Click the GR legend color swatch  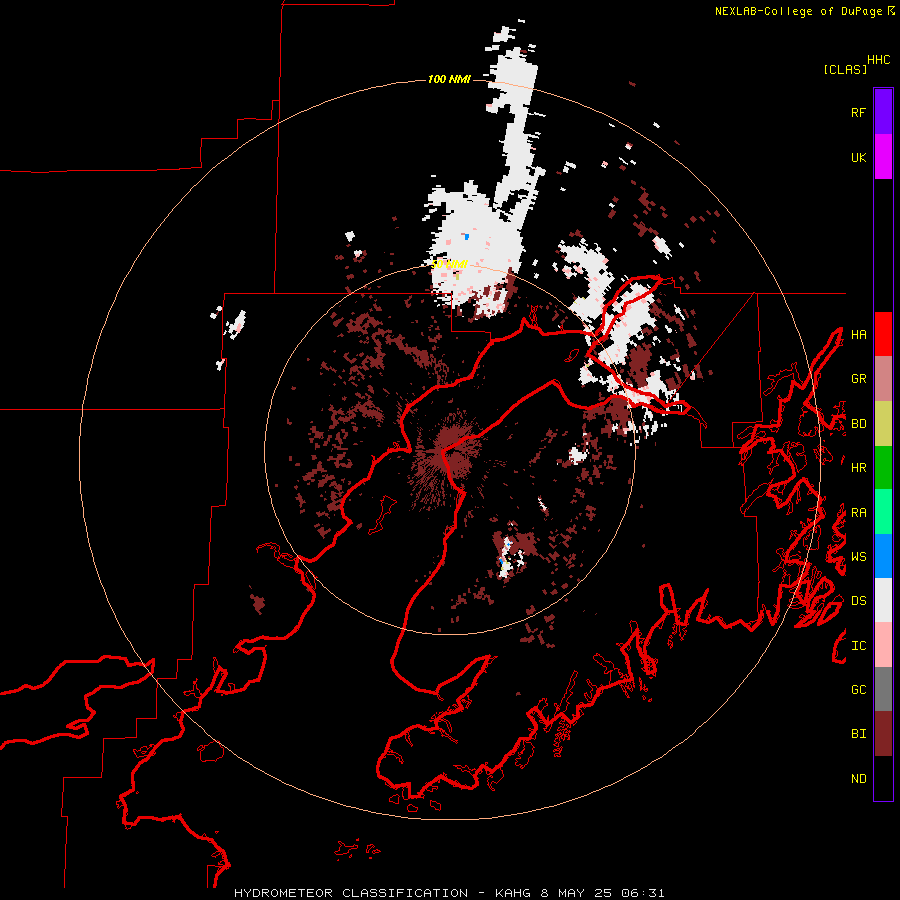(883, 378)
